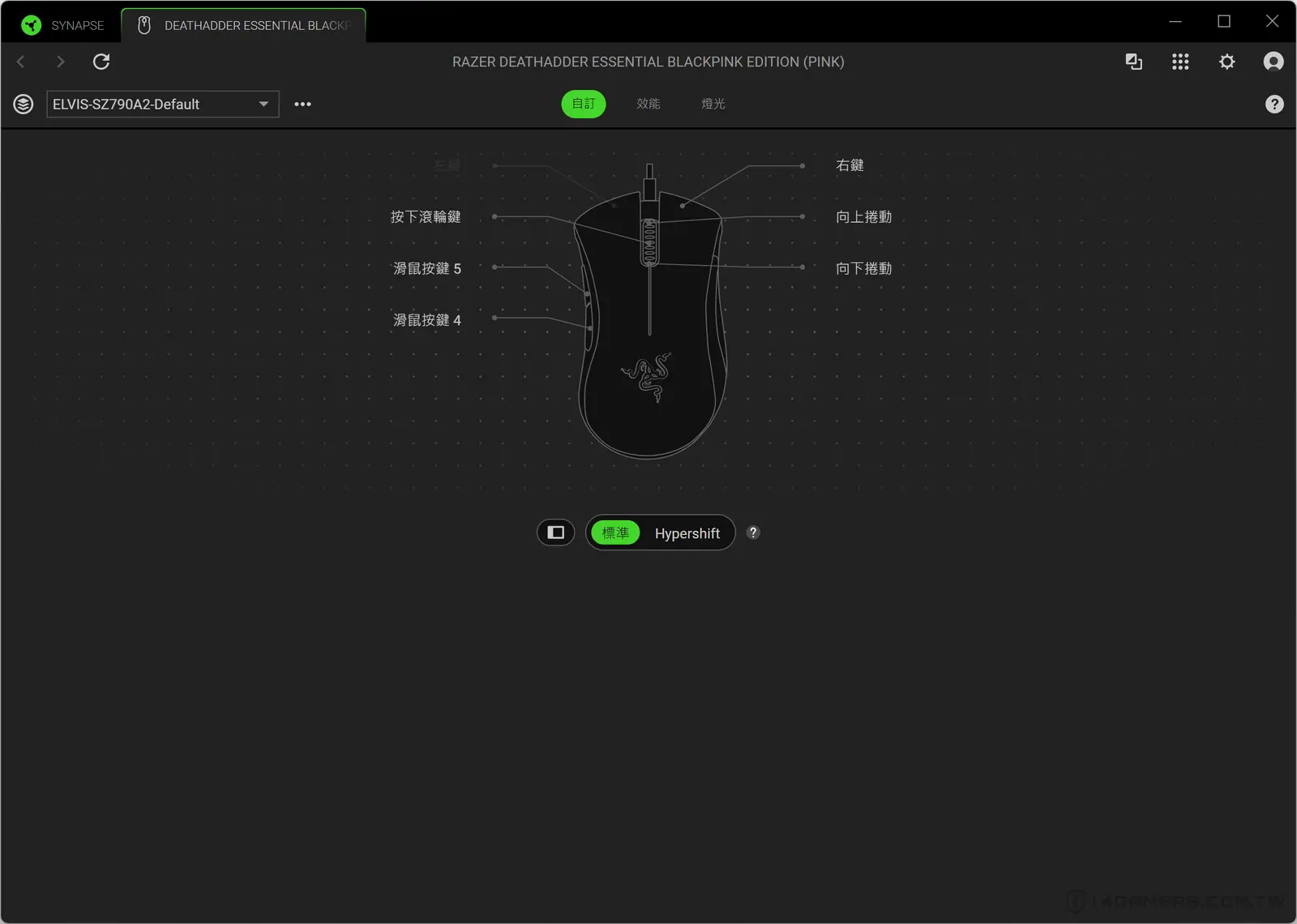The width and height of the screenshot is (1297, 924).
Task: Switch to the 燈光 tab
Action: click(x=713, y=104)
